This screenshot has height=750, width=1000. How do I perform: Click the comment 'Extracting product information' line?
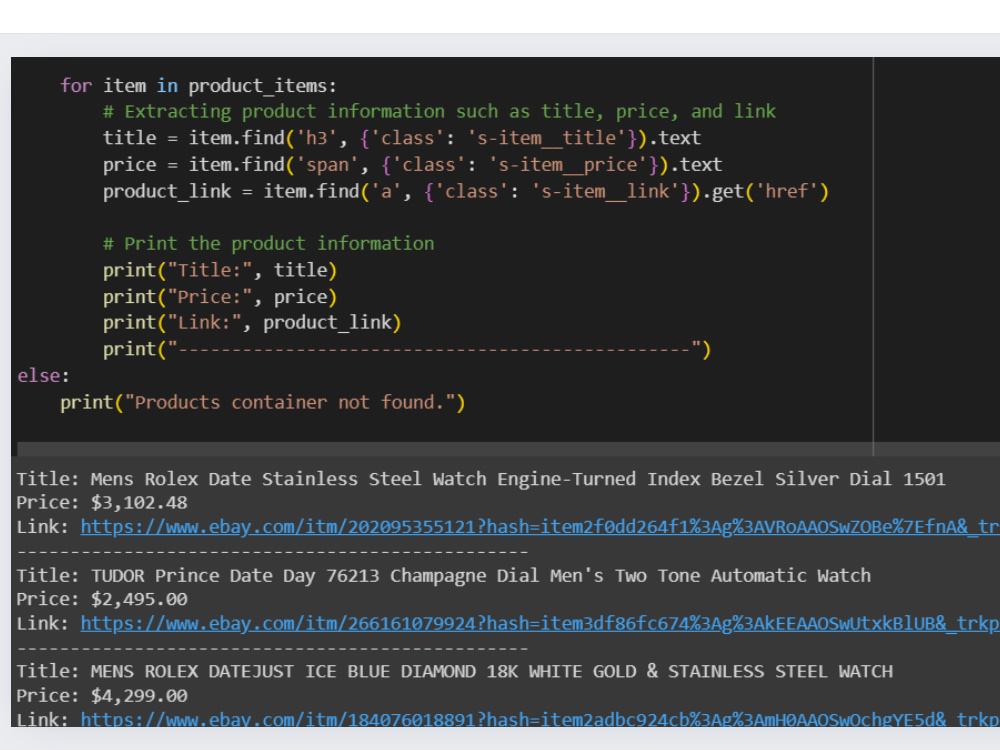(439, 112)
